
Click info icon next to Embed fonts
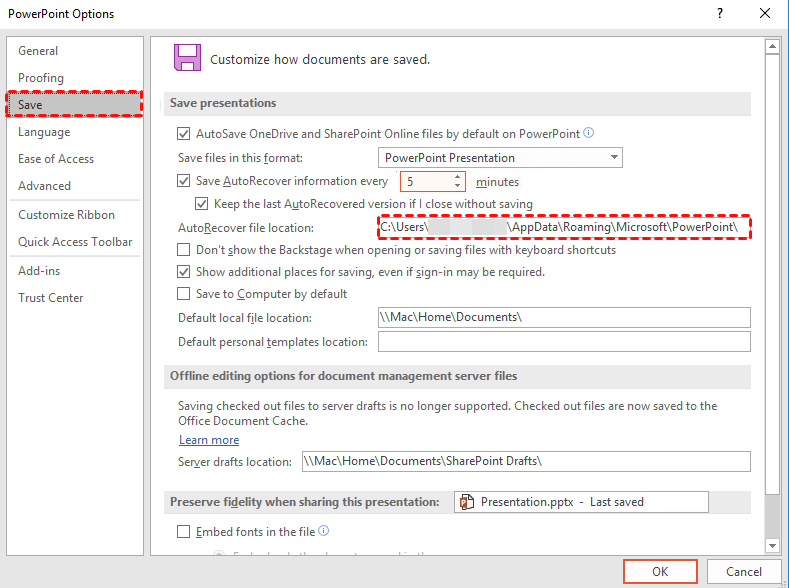point(324,531)
